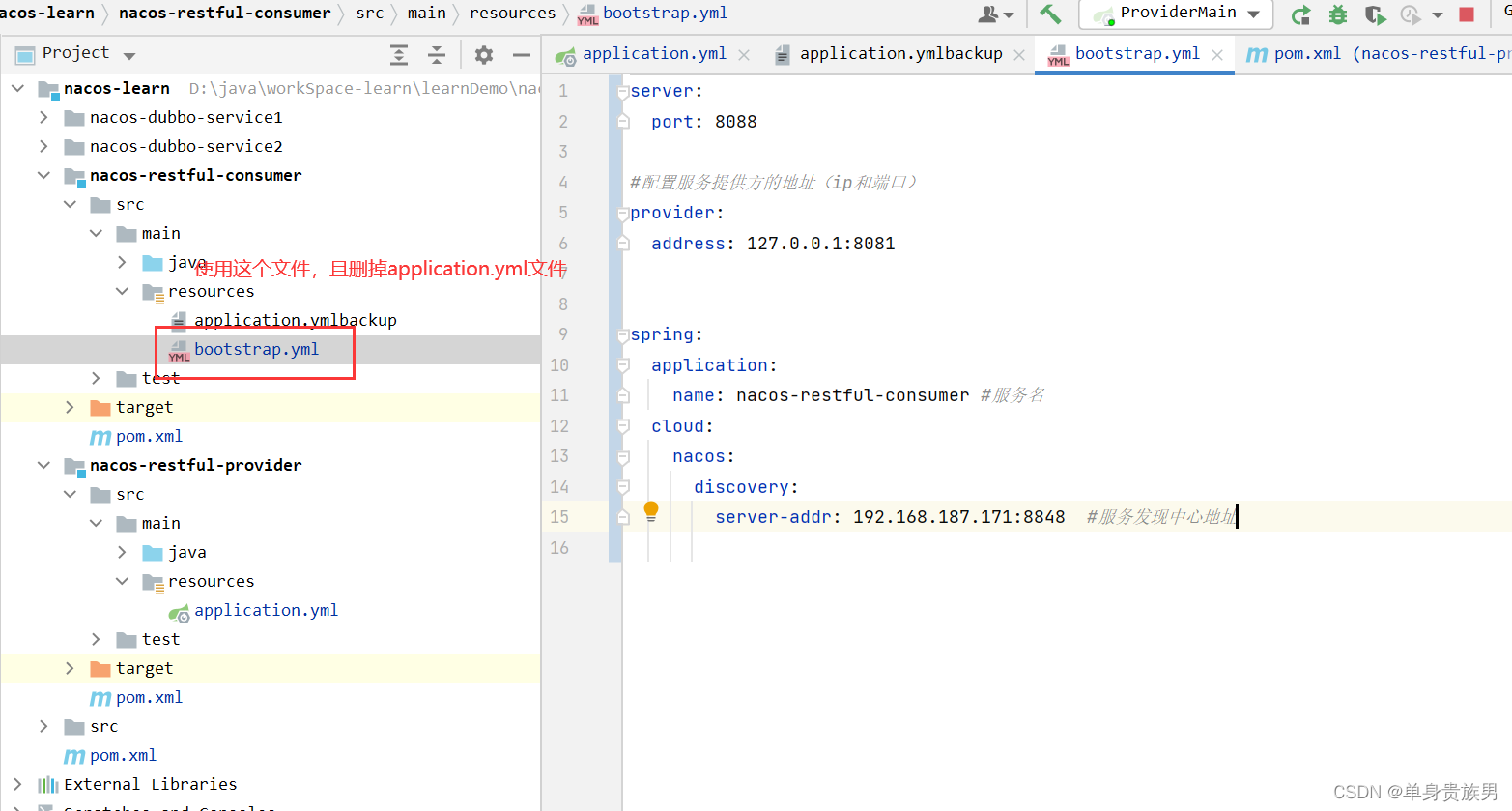The width and height of the screenshot is (1512, 811).
Task: Click the main breadcrumb in the navigation bar
Action: coord(426,13)
